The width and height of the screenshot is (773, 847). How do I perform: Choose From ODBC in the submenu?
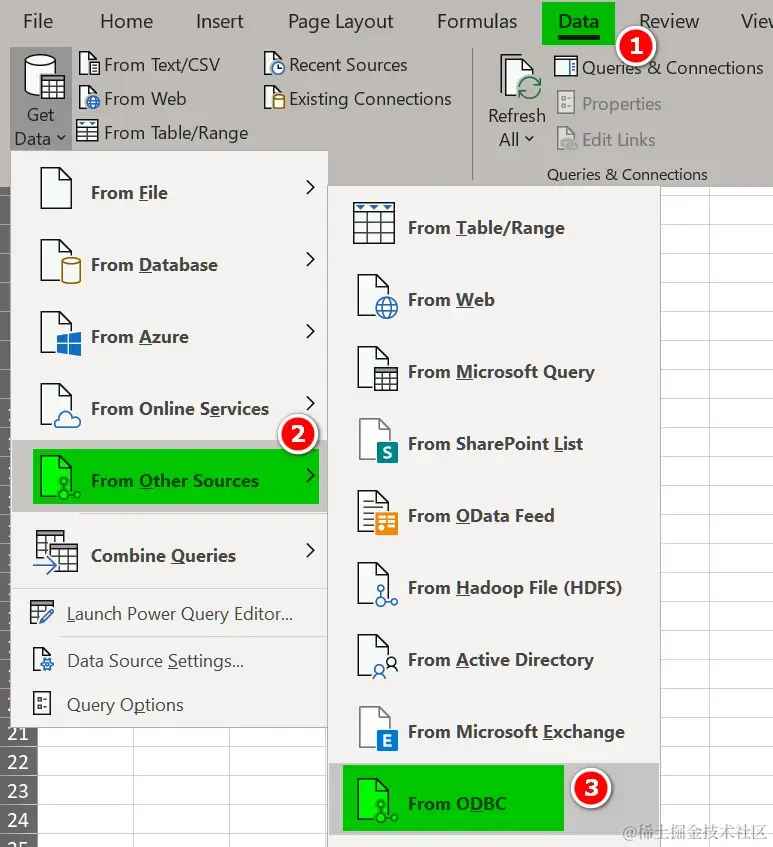coord(494,798)
